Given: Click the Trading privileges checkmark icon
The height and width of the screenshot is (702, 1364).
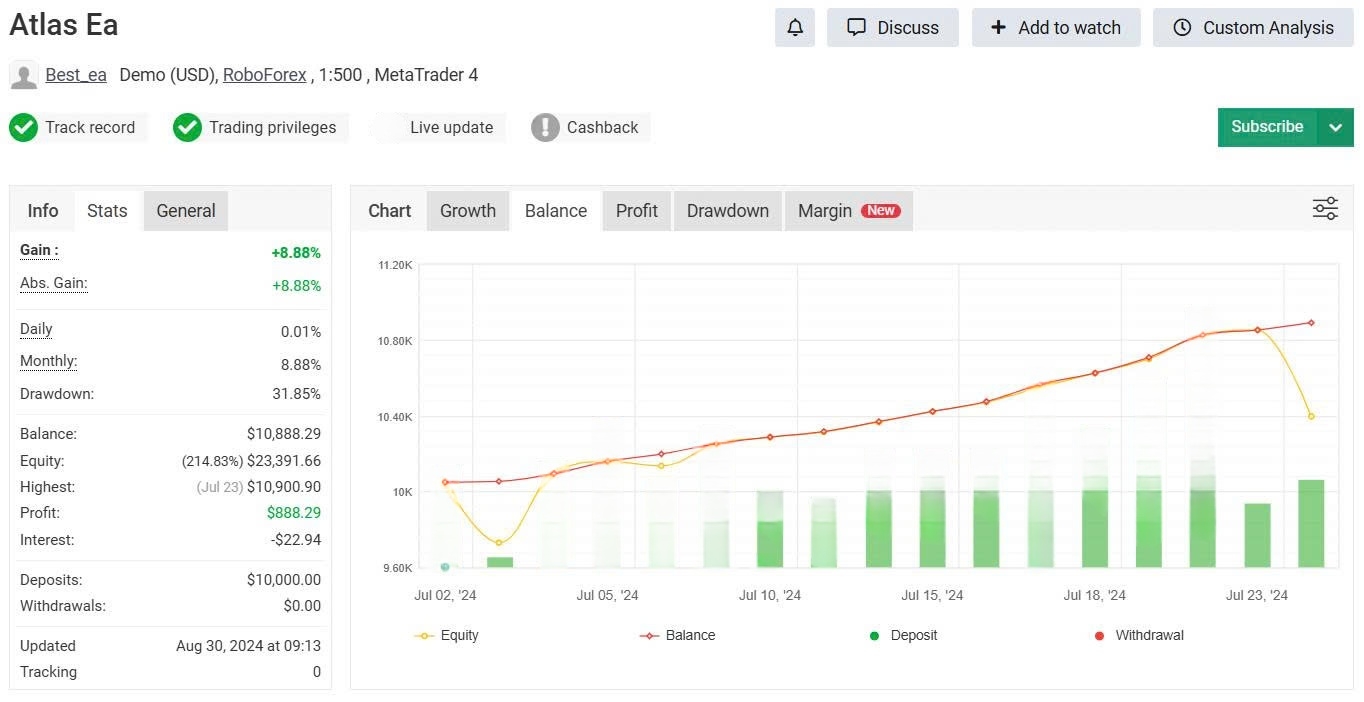Looking at the screenshot, I should point(187,127).
